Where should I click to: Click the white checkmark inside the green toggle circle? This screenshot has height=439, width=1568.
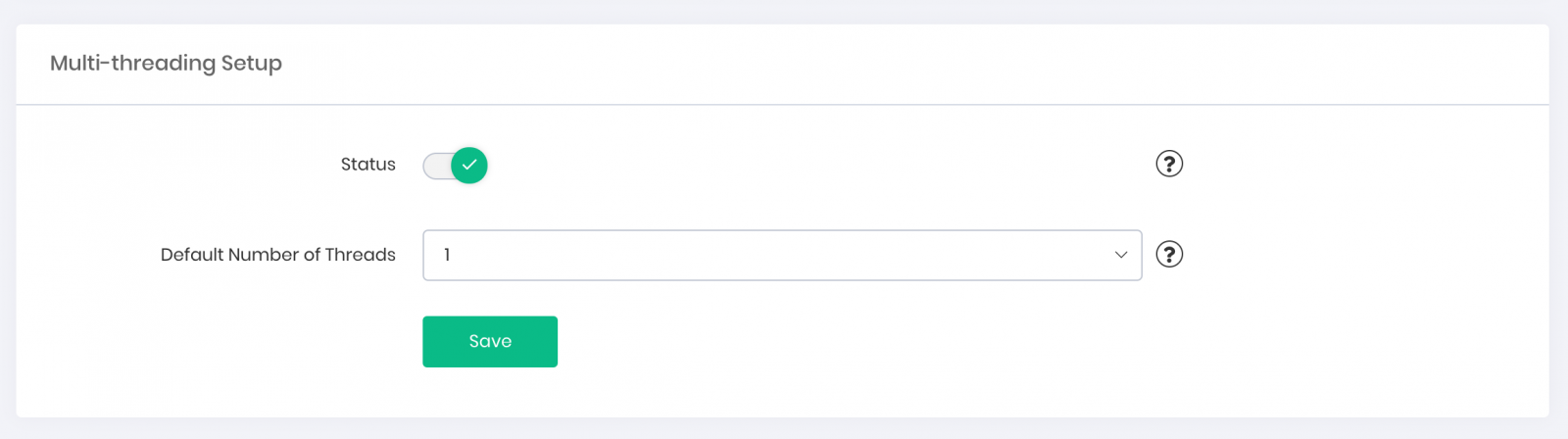(469, 165)
